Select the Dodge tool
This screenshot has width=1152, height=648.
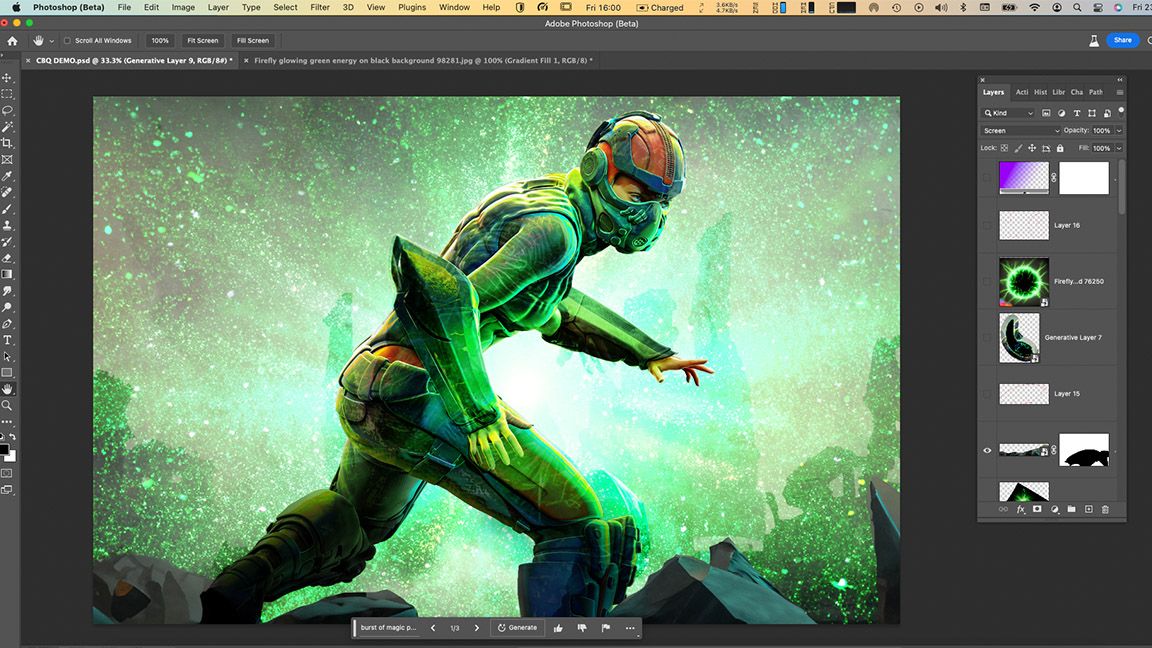click(x=7, y=307)
